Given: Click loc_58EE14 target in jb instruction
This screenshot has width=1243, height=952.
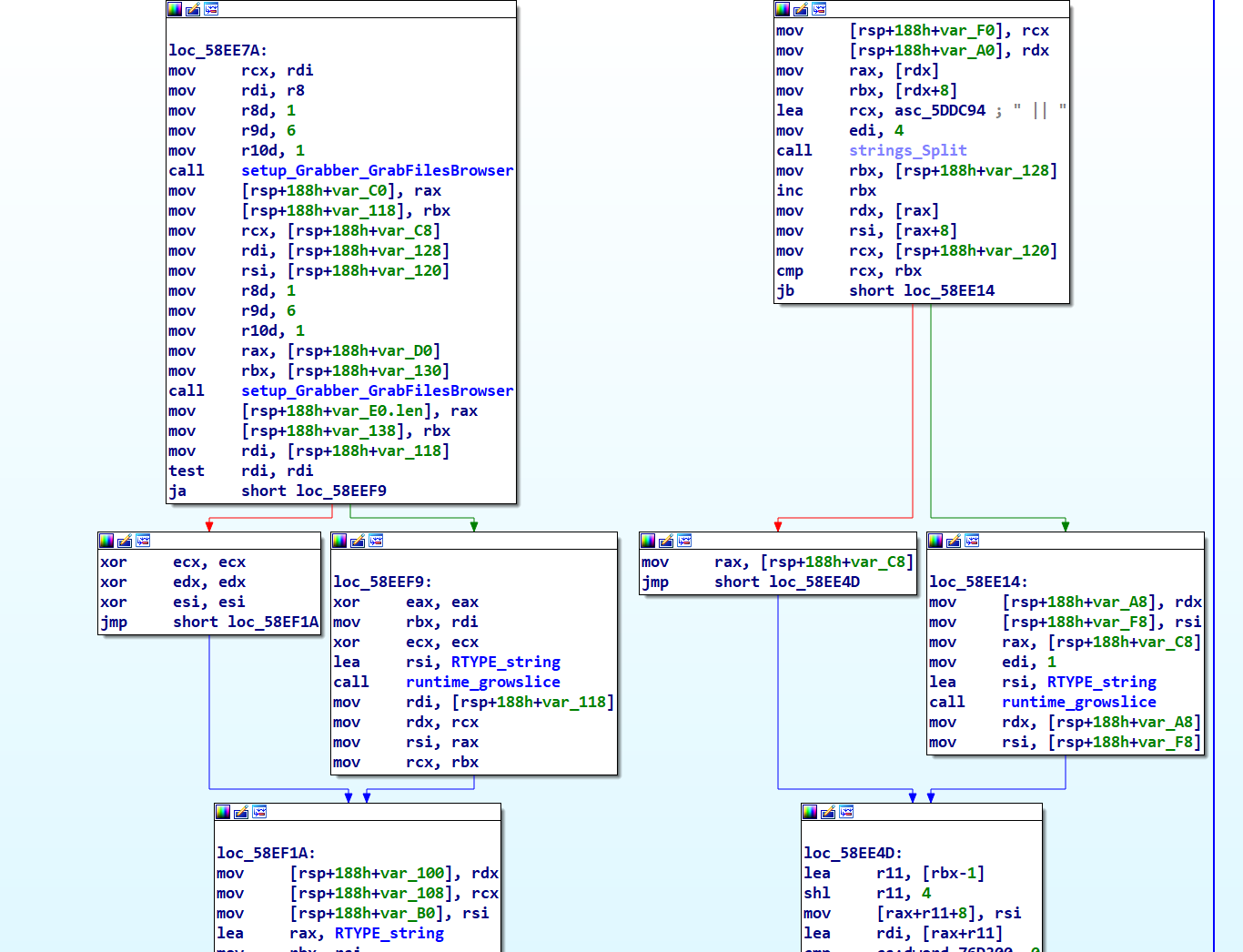Looking at the screenshot, I should 948,291.
